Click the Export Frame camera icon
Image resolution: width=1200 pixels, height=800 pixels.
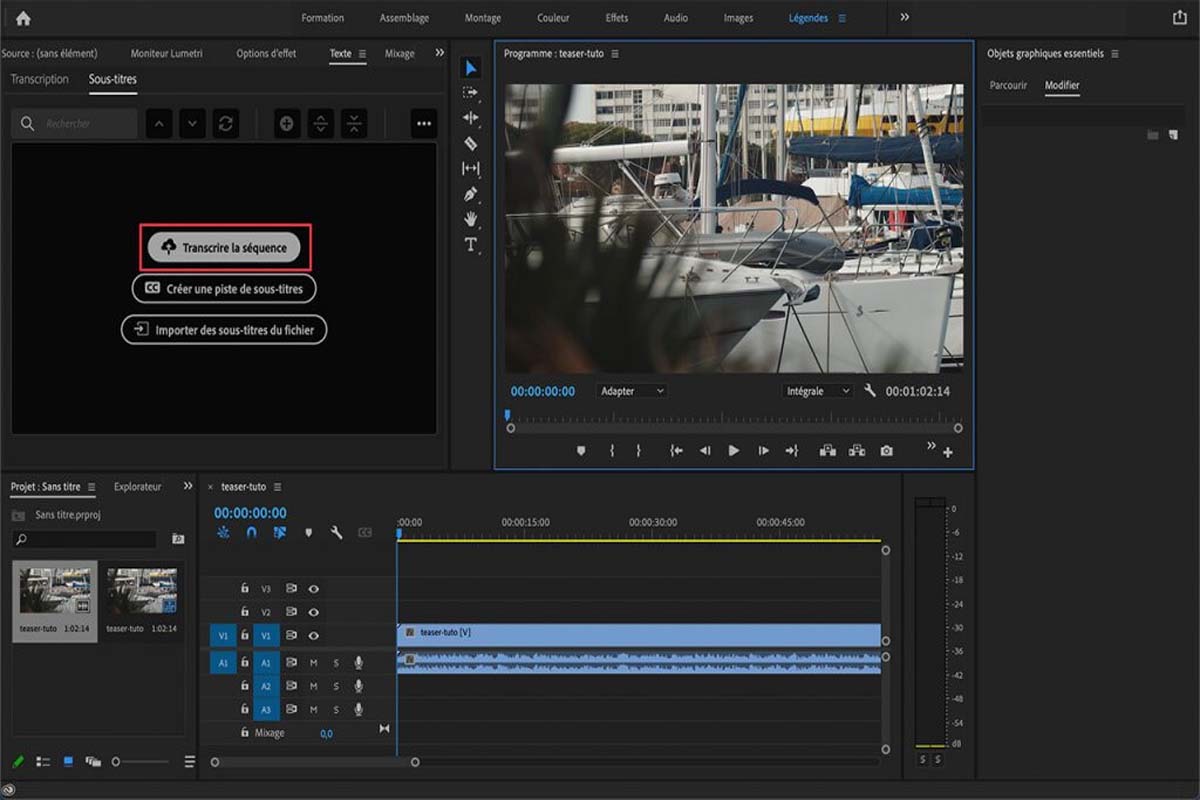pyautogui.click(x=886, y=451)
